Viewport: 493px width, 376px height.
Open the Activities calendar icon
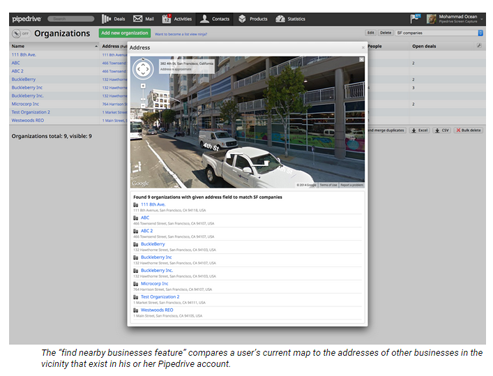pos(166,19)
